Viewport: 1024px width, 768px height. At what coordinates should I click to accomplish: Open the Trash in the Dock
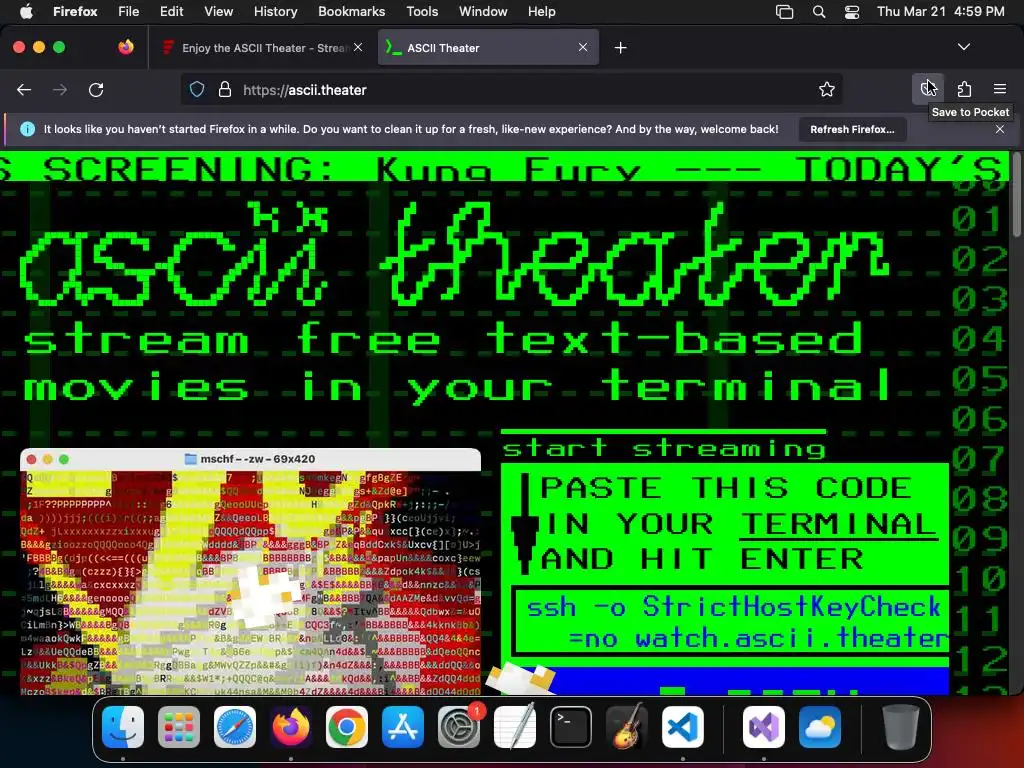click(x=901, y=727)
